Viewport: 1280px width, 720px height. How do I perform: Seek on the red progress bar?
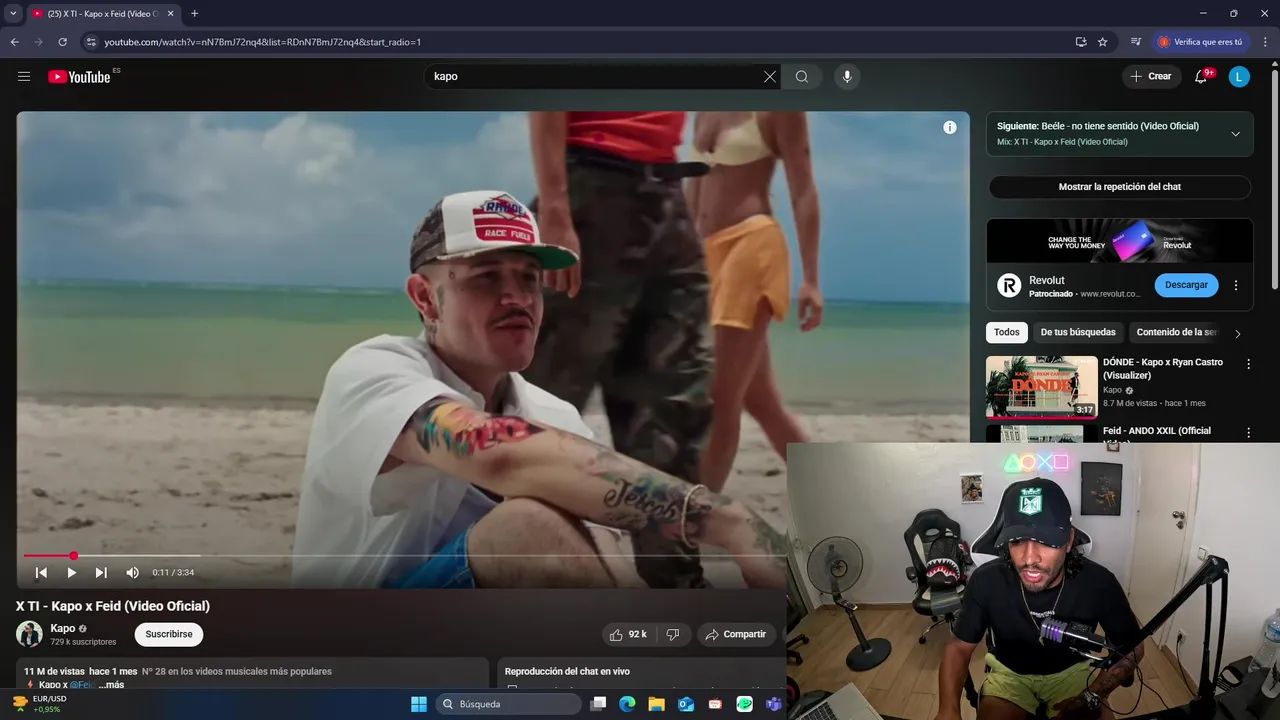[x=404, y=556]
